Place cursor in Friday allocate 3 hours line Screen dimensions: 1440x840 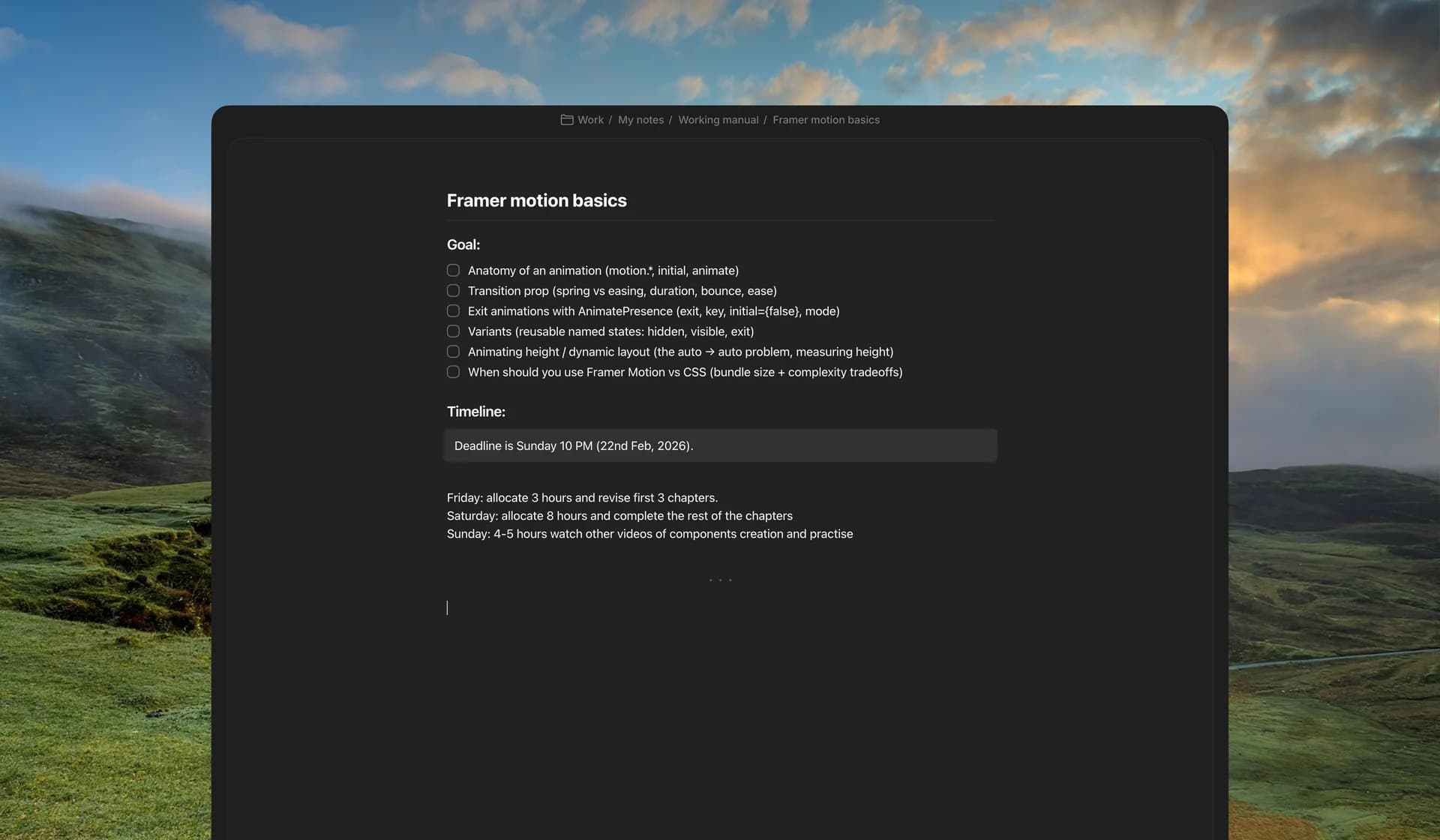[x=582, y=498]
